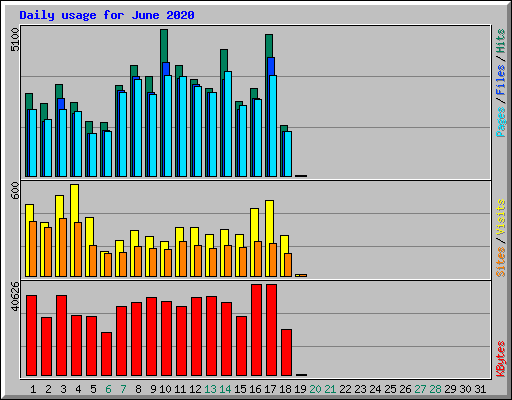Click day 29 on the x-axis
This screenshot has height=400, width=512.
pyautogui.click(x=451, y=389)
